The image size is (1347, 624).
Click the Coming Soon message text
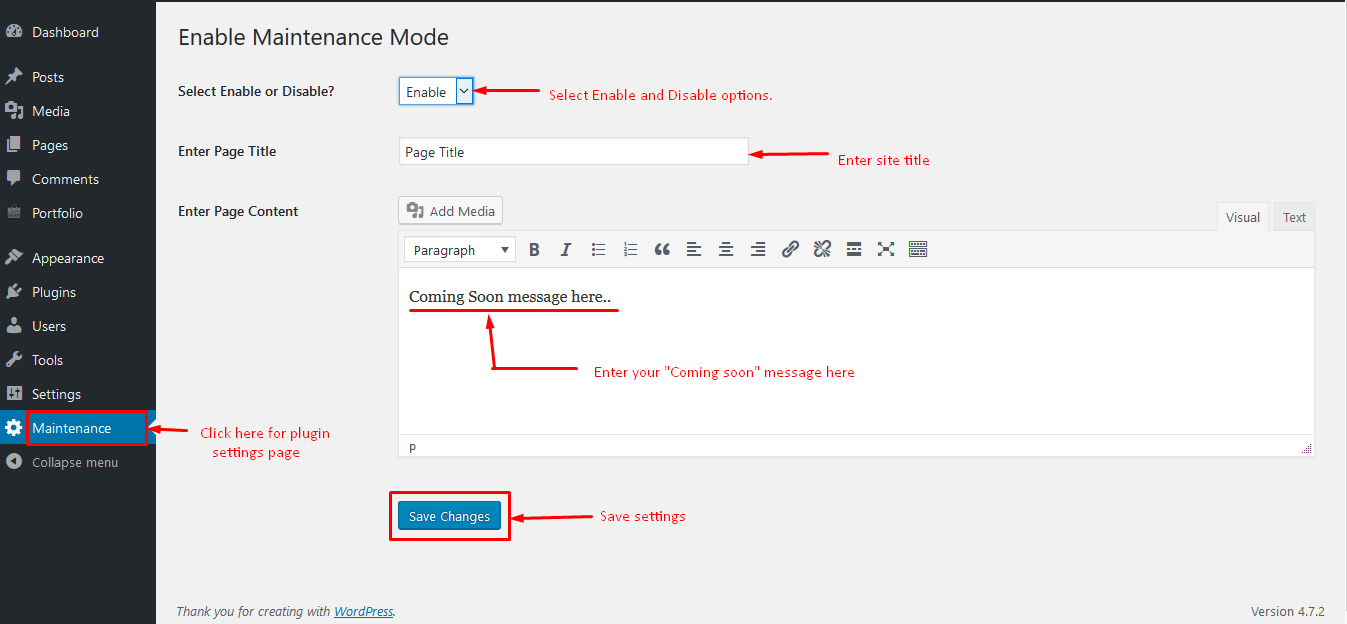point(509,297)
